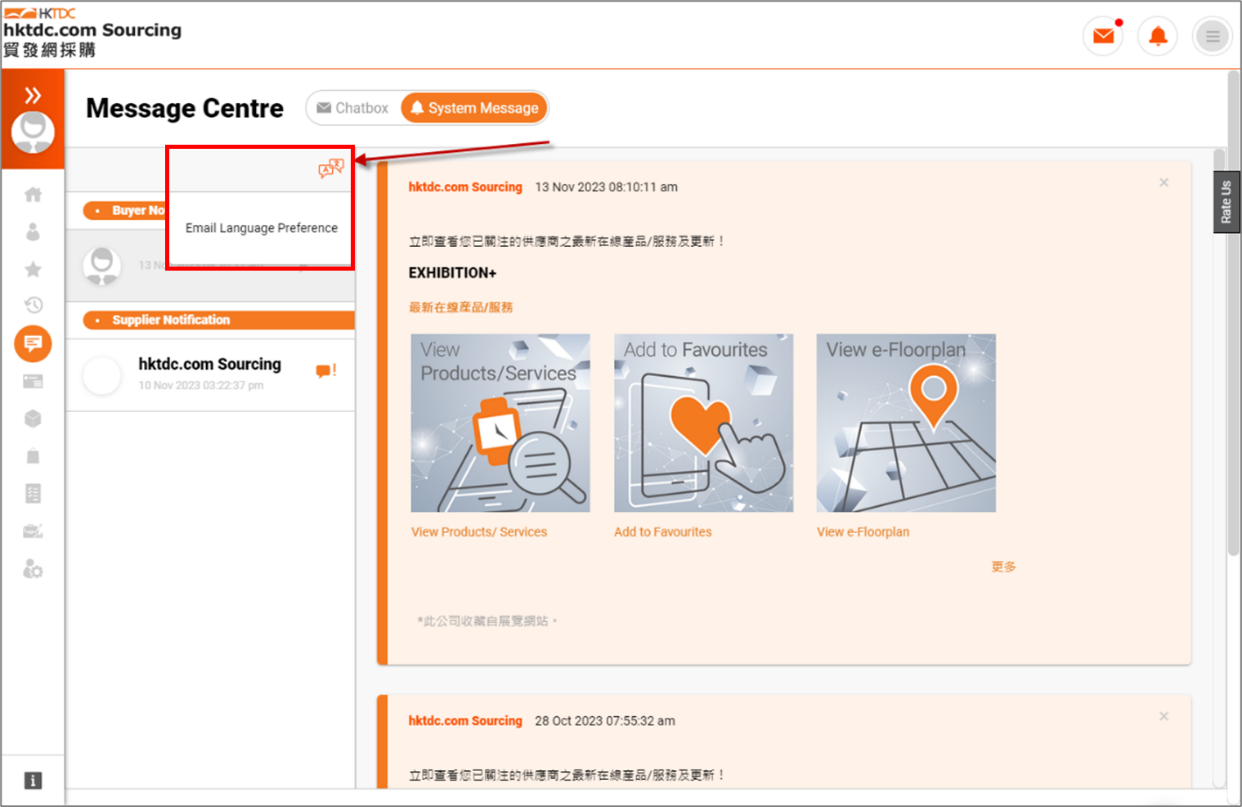Screen dimensions: 1242x807
Task: Dismiss the 13 Nov 2023 message
Action: [1164, 183]
